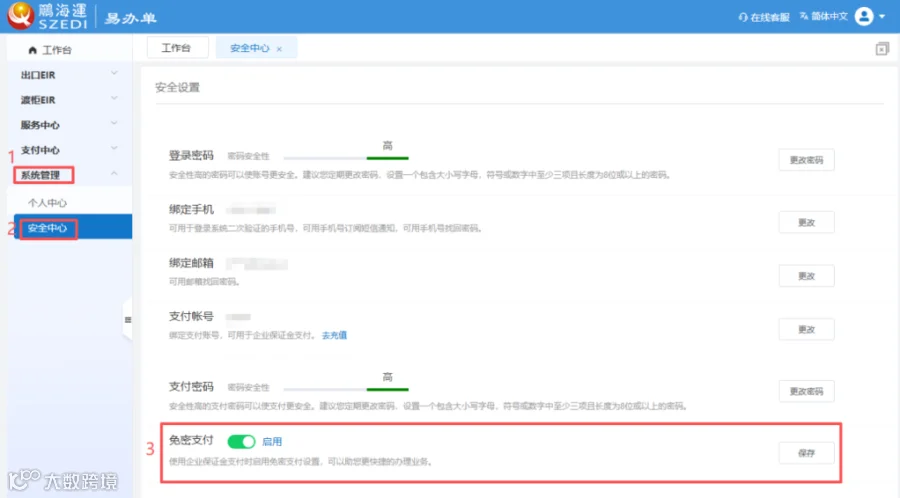Click the 易办单 title text
Image resolution: width=900 pixels, height=498 pixels.
click(131, 18)
